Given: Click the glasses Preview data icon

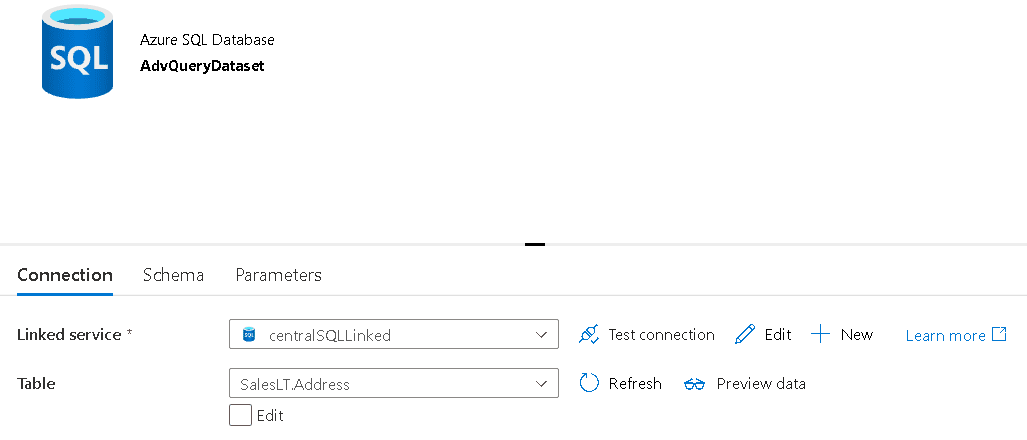Looking at the screenshot, I should pos(694,384).
